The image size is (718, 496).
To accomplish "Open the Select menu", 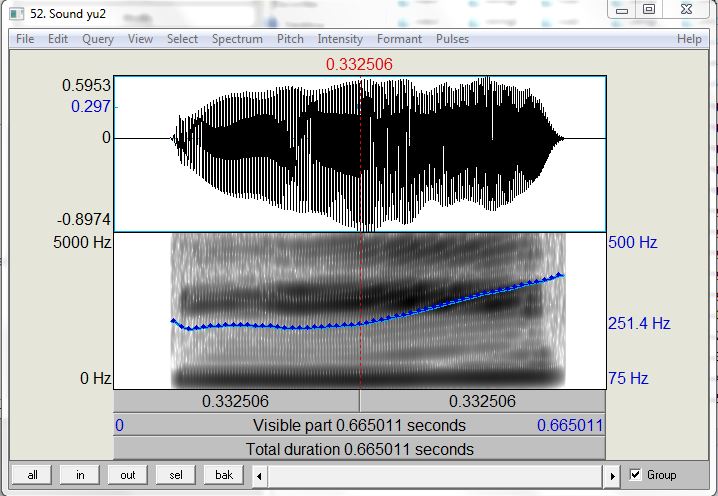I will (182, 39).
